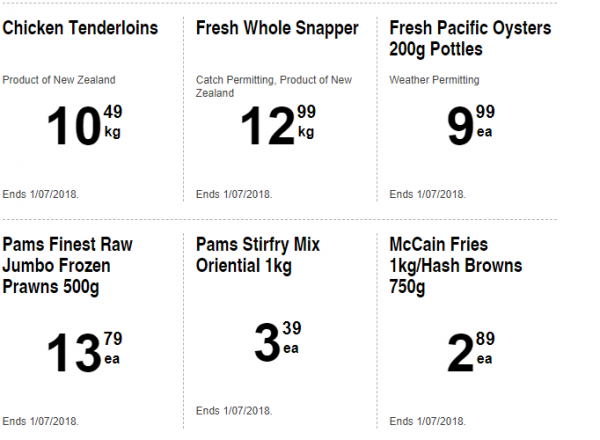Open the Chicken Tenderloins product title
Screen dimensions: 600x440
tap(80, 28)
